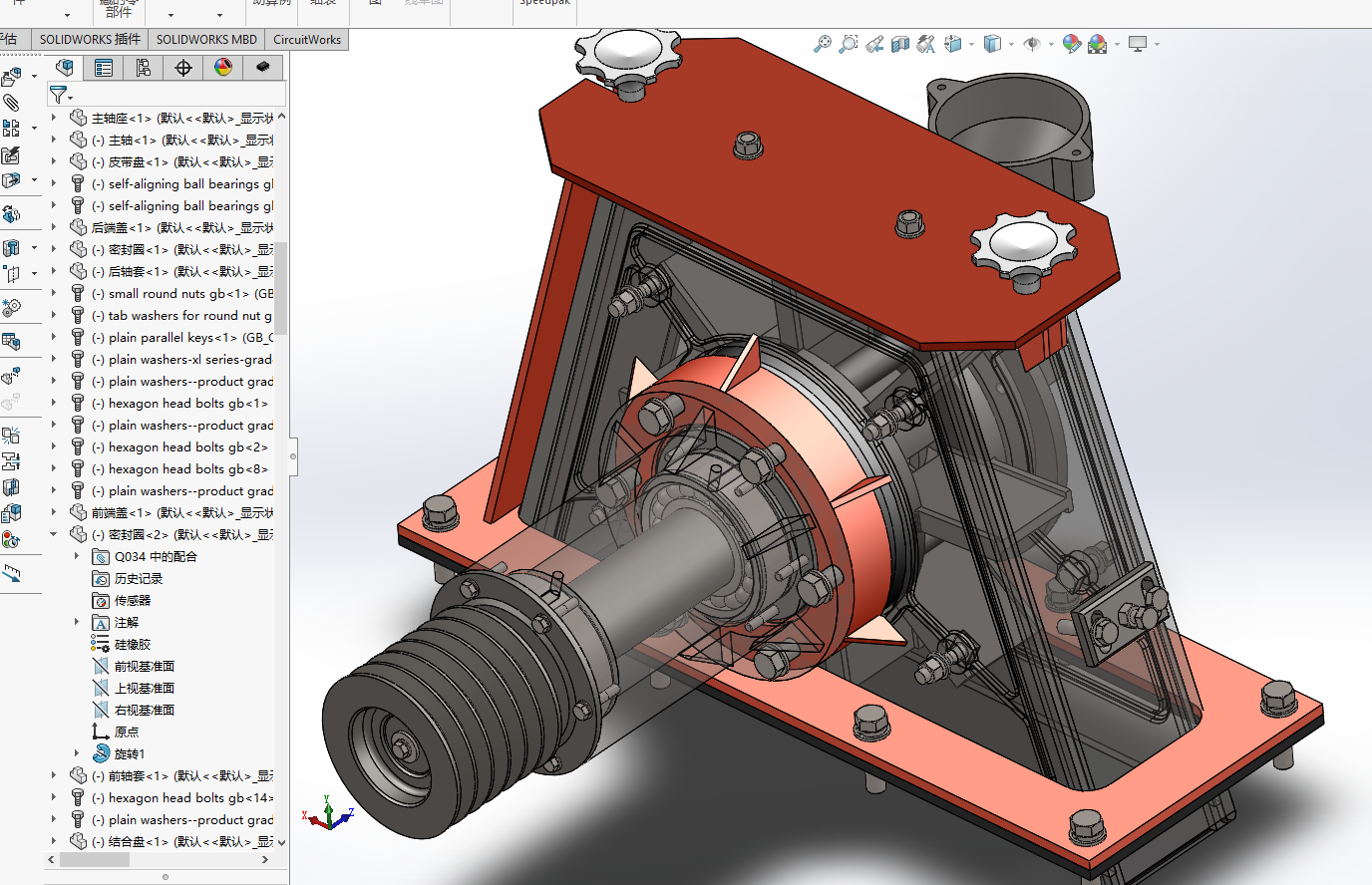Open the View Settings dropdown arrow
Viewport: 1372px width, 885px height.
coord(1157,44)
